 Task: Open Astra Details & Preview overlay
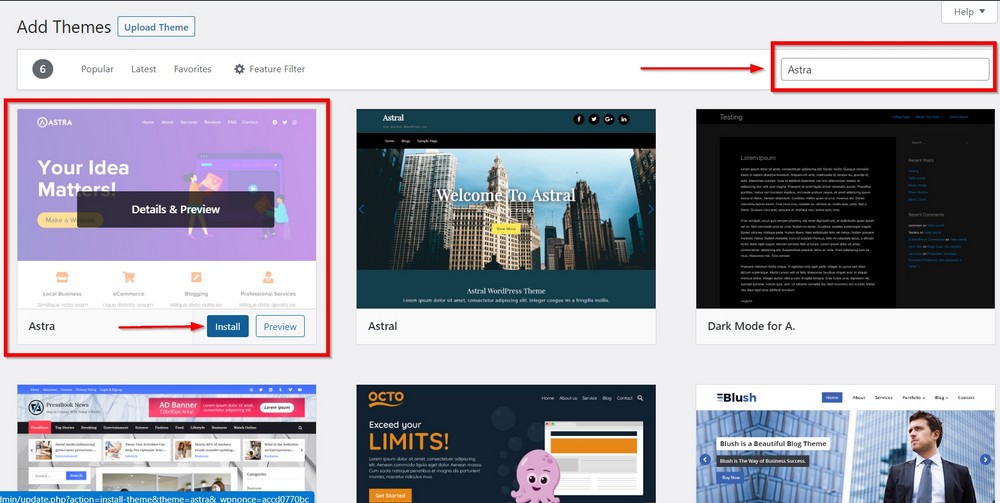point(175,209)
